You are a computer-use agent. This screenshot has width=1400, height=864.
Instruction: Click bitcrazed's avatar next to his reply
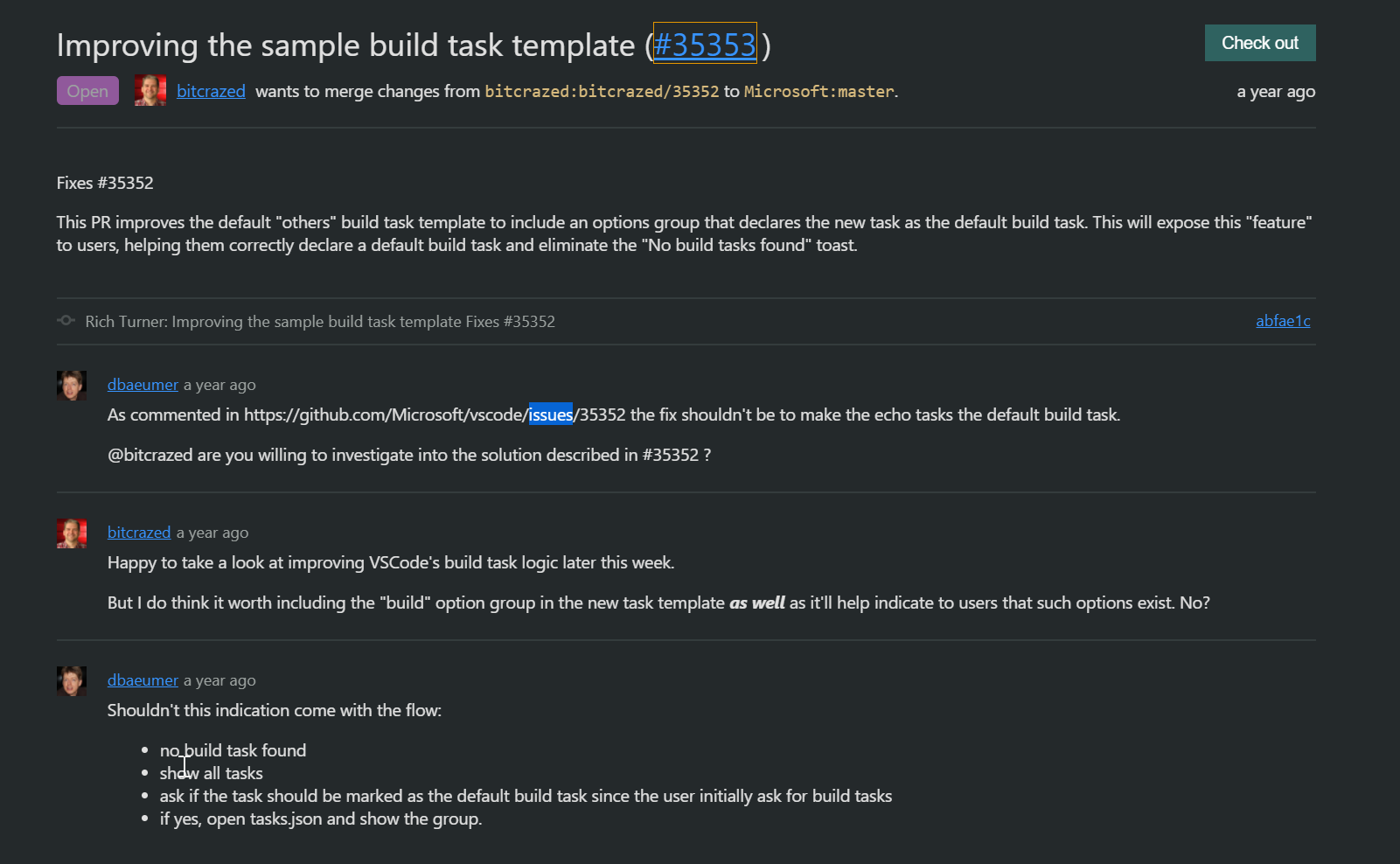click(72, 533)
